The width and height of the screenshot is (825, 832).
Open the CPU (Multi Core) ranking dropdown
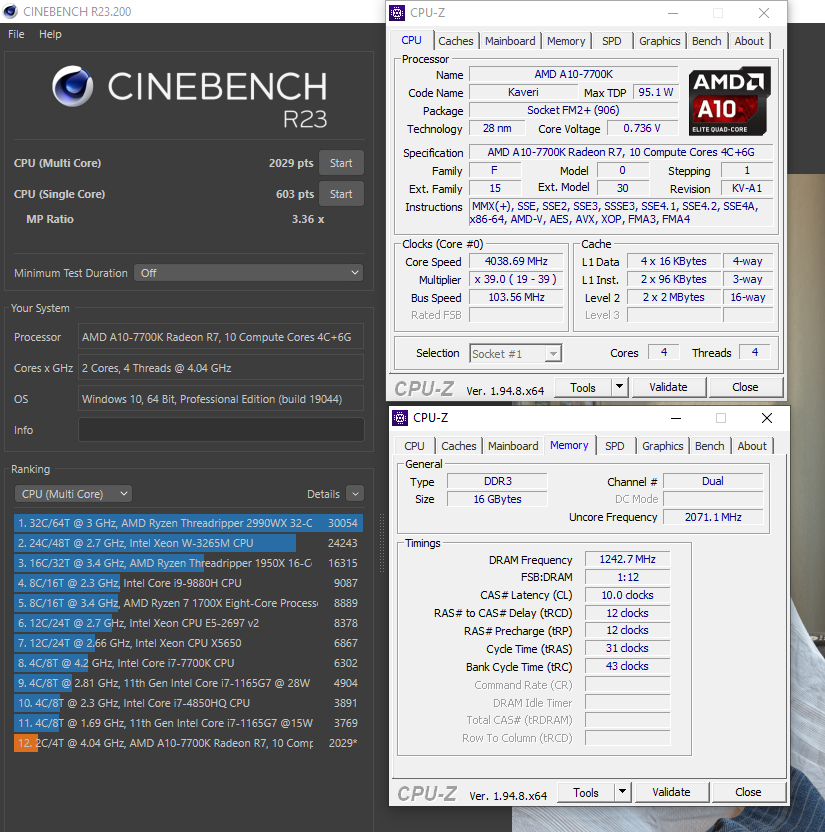coord(73,494)
